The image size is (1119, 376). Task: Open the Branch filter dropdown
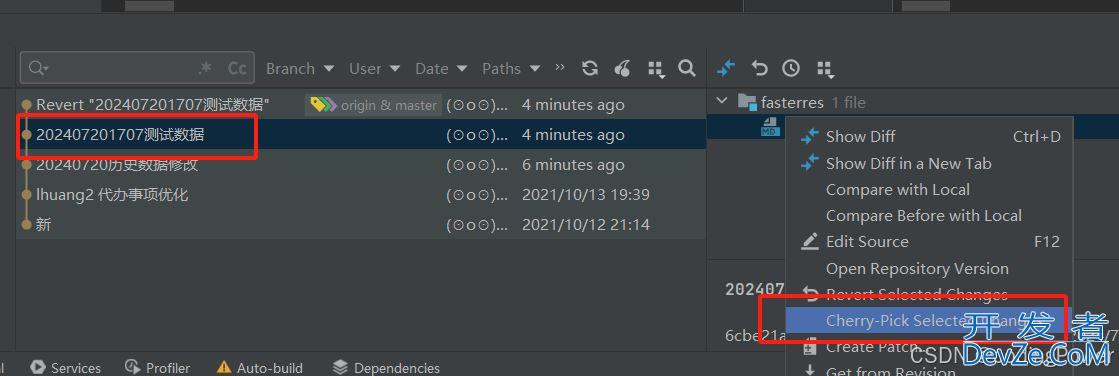300,68
